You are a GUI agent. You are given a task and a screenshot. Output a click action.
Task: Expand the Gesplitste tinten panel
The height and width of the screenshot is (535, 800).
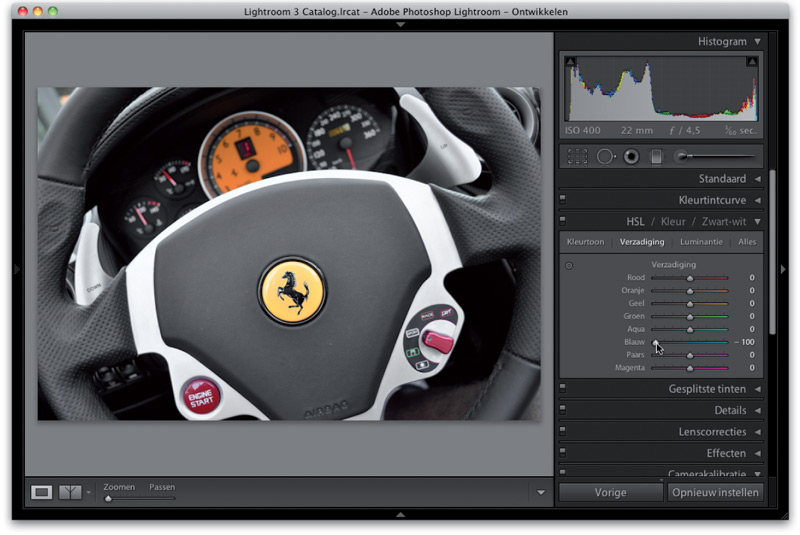pyautogui.click(x=758, y=389)
